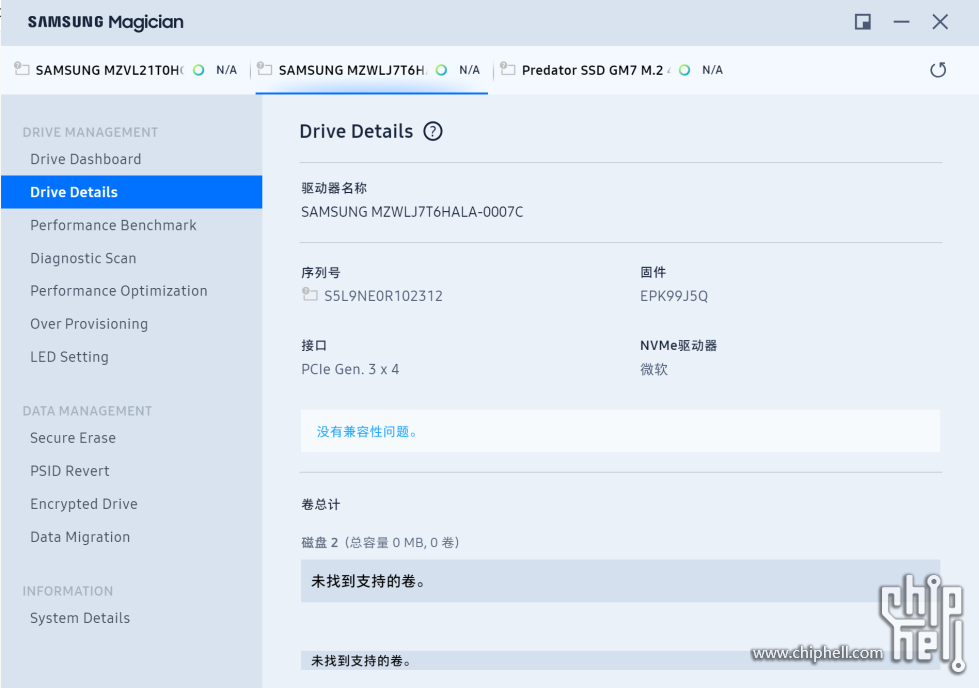
Task: Click N/A on Predator SSD tab
Action: 712,70
